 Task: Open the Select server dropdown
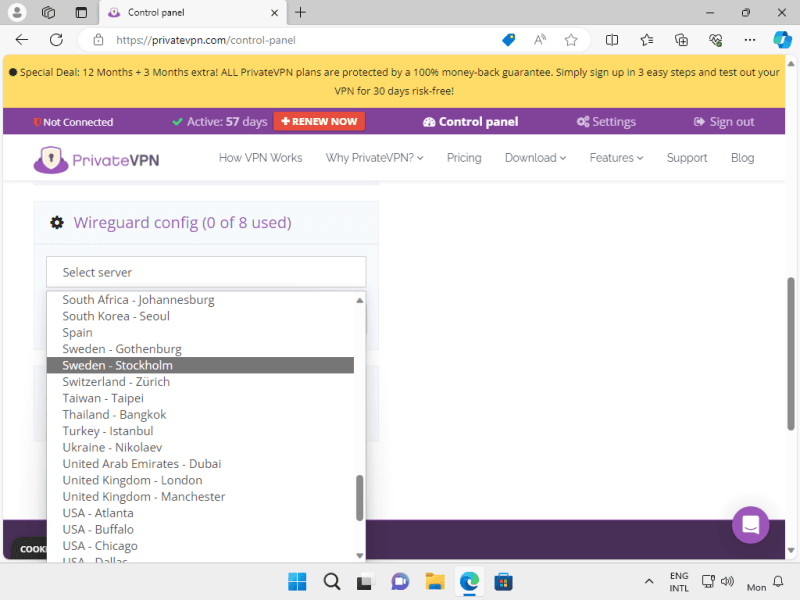point(206,272)
